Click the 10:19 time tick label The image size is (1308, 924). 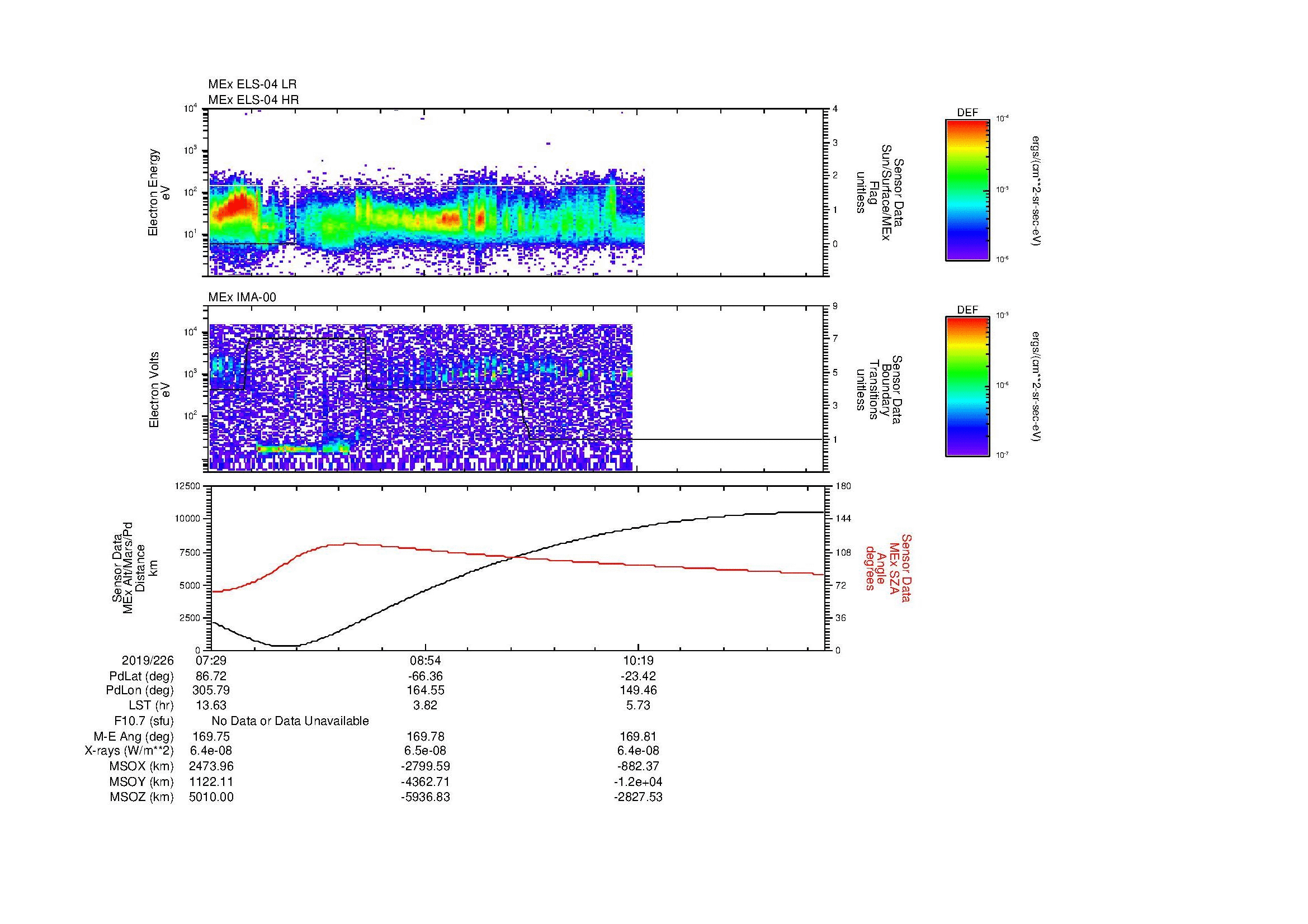(638, 661)
